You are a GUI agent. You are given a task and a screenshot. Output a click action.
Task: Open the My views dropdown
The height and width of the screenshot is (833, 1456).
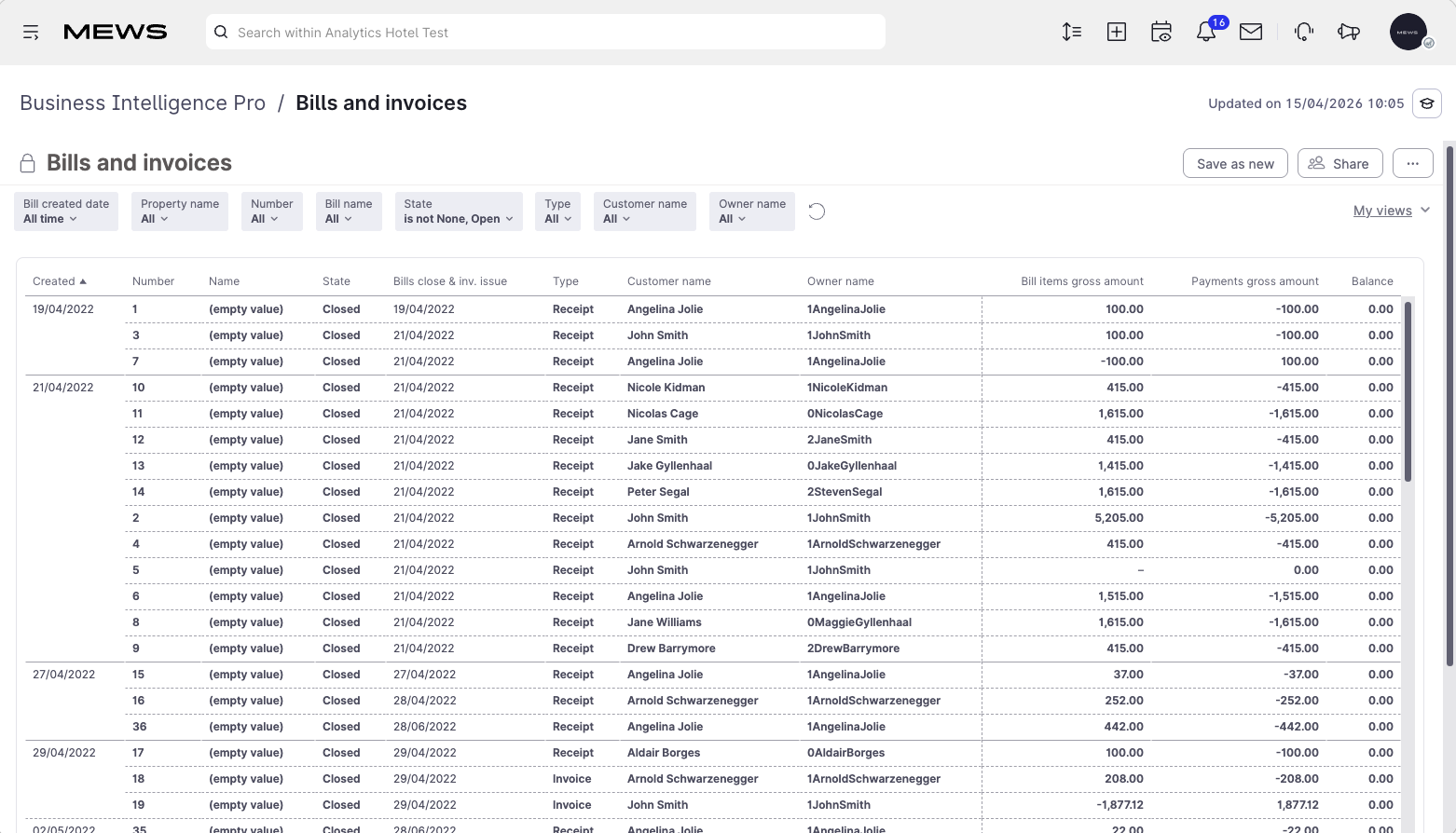coord(1392,211)
